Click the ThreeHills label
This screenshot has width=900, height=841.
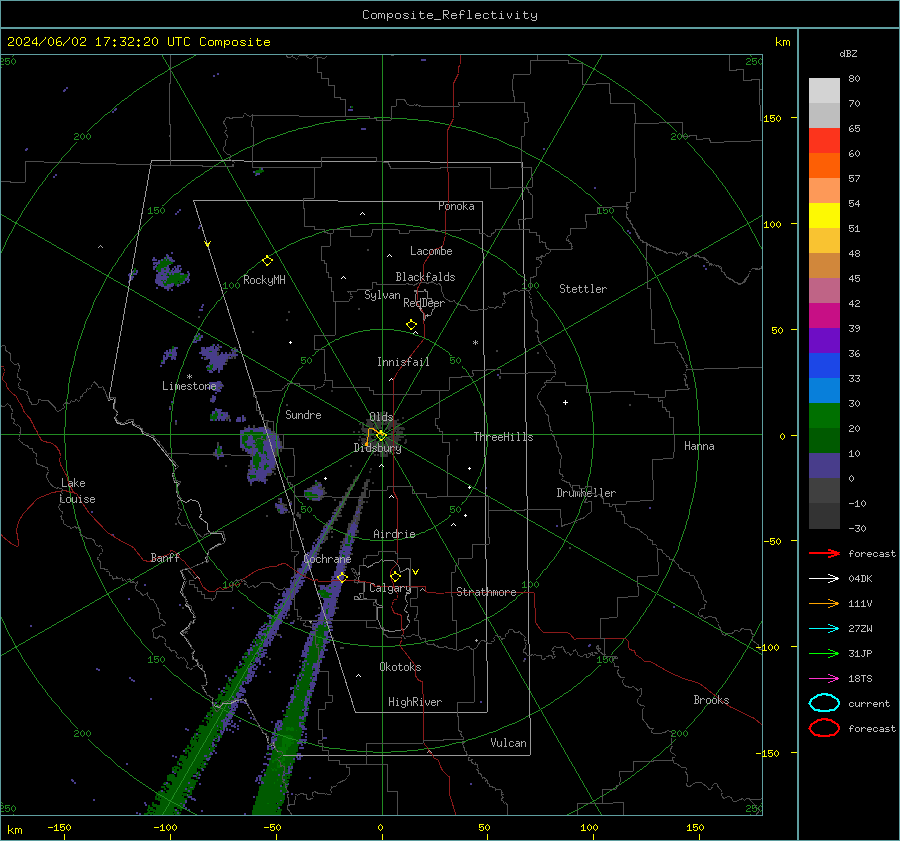click(503, 437)
